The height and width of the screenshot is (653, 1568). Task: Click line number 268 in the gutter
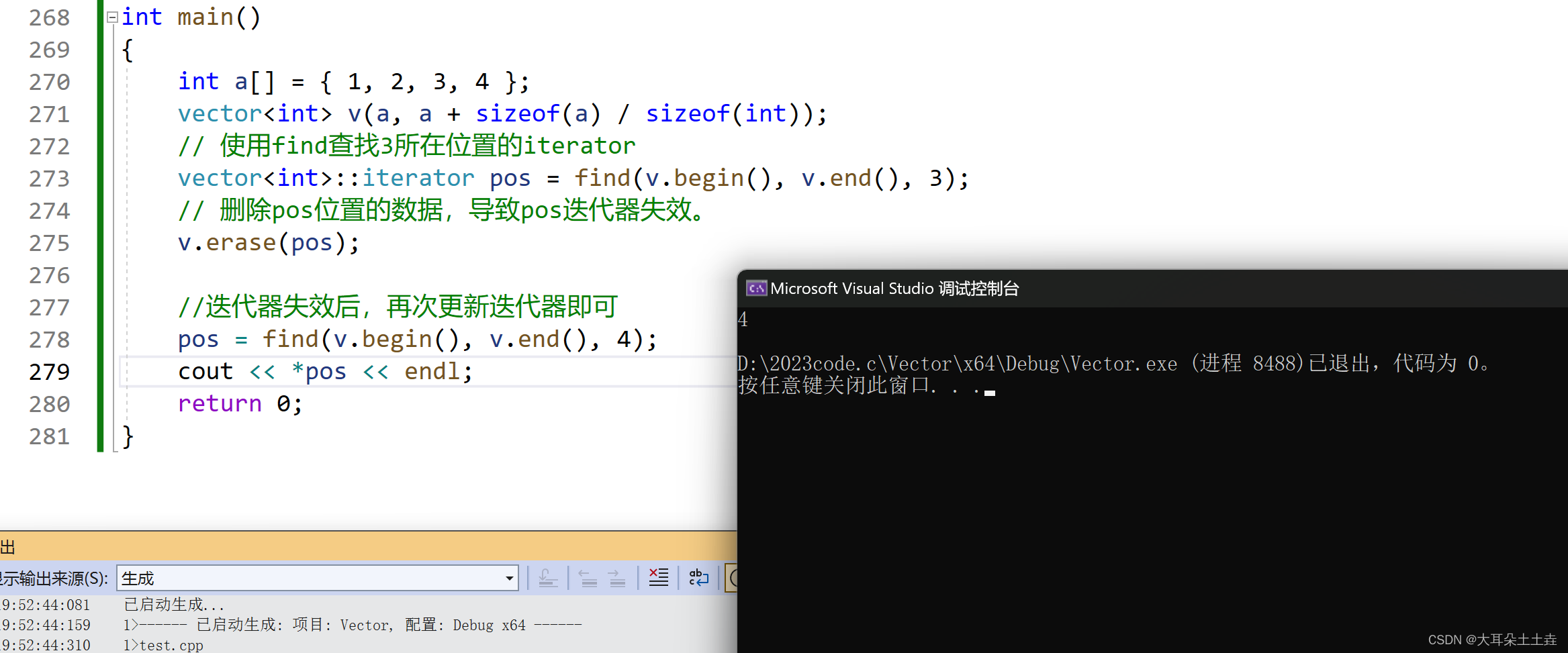coord(49,17)
